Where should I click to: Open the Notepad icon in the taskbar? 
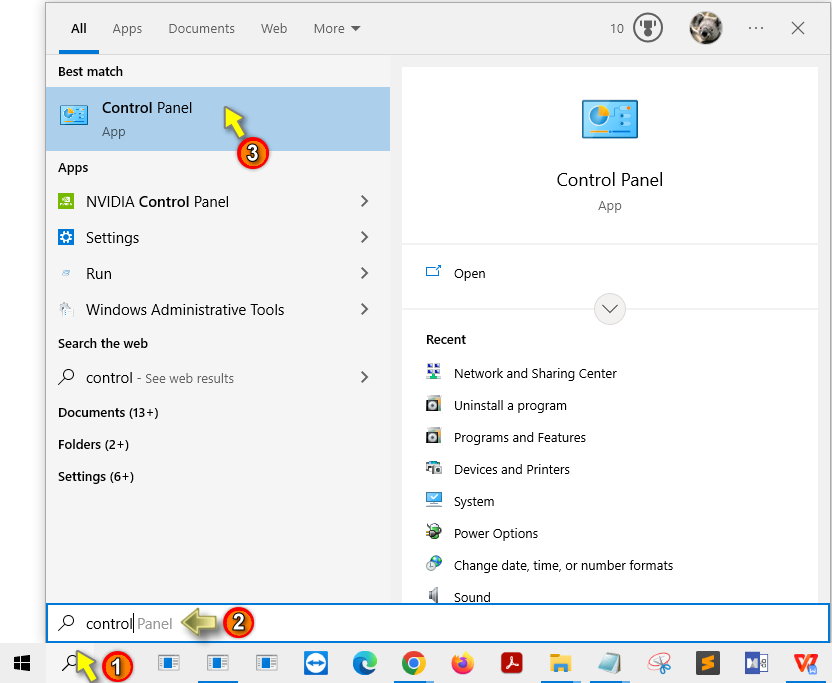610,663
